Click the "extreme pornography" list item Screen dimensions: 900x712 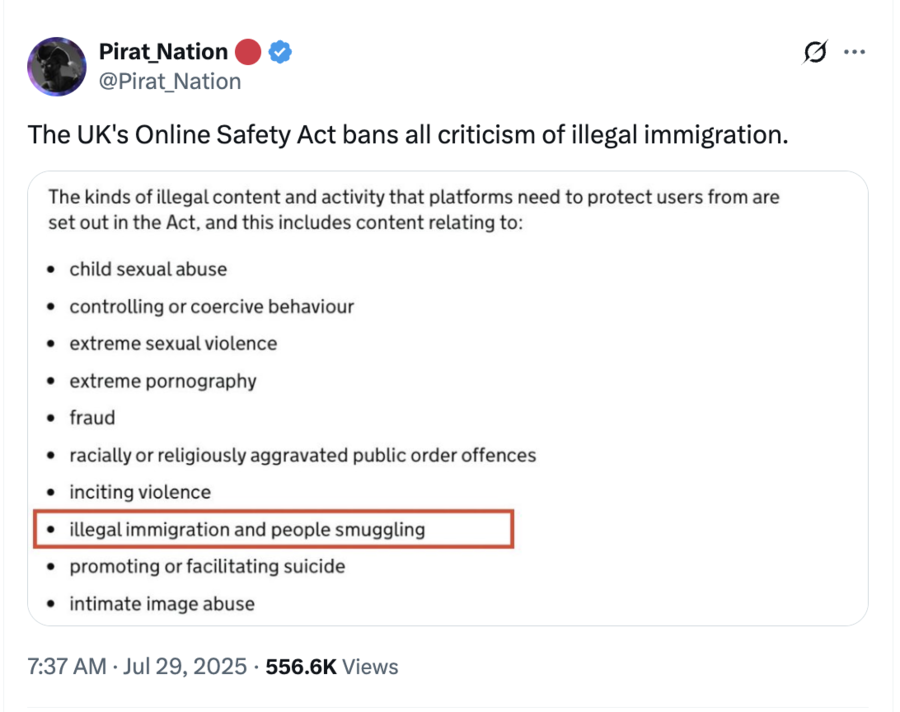[163, 381]
